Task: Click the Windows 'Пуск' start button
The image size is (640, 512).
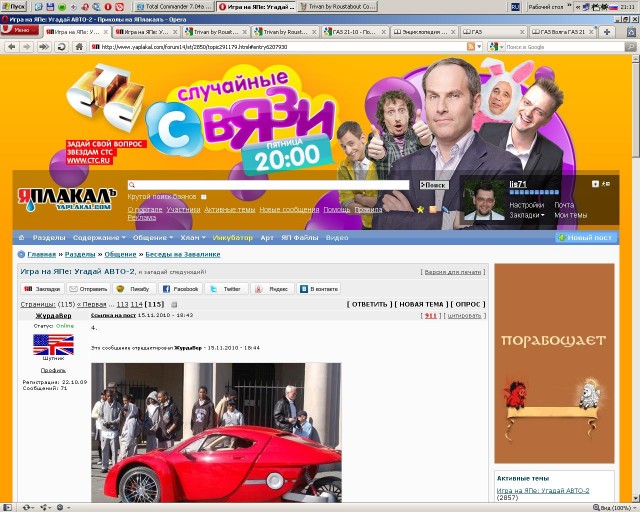Action: click(x=14, y=7)
